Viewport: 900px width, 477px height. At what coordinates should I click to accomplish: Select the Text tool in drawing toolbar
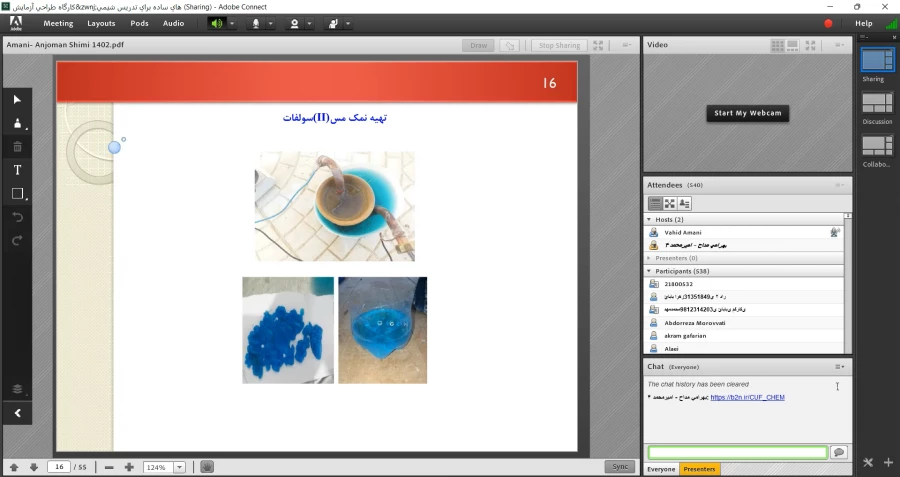point(17,170)
